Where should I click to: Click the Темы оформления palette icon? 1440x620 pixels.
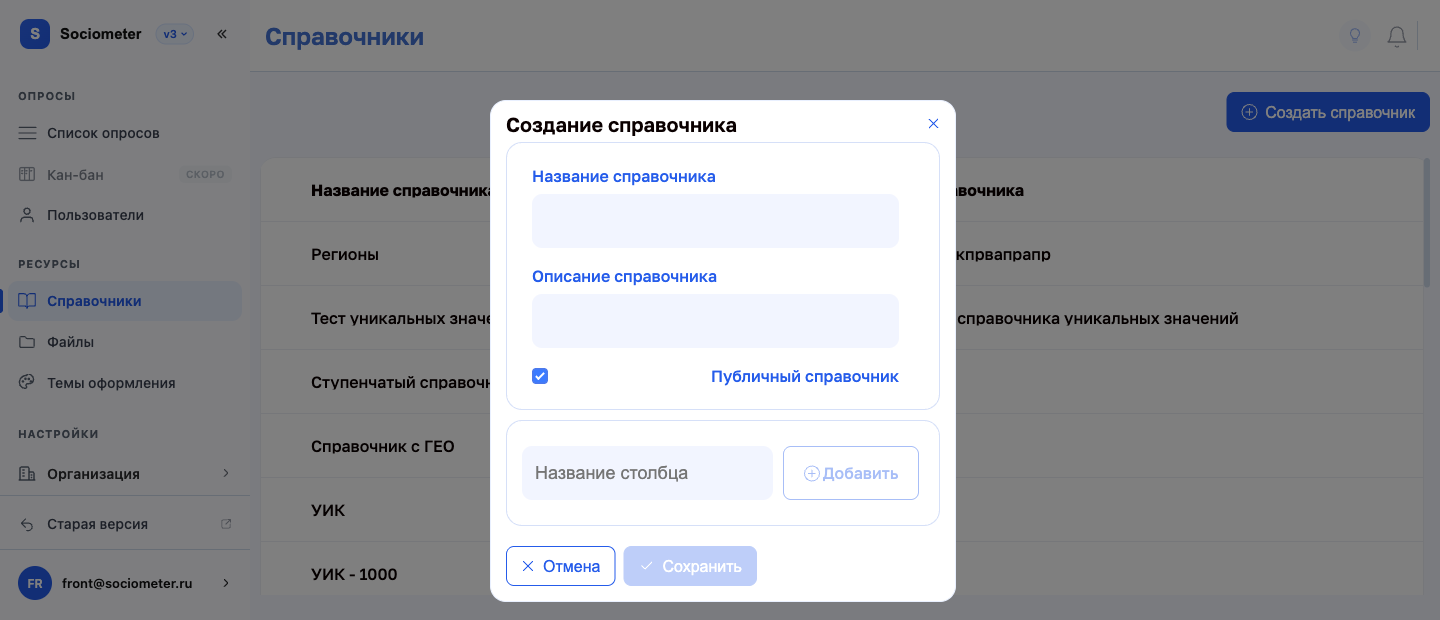(x=27, y=383)
